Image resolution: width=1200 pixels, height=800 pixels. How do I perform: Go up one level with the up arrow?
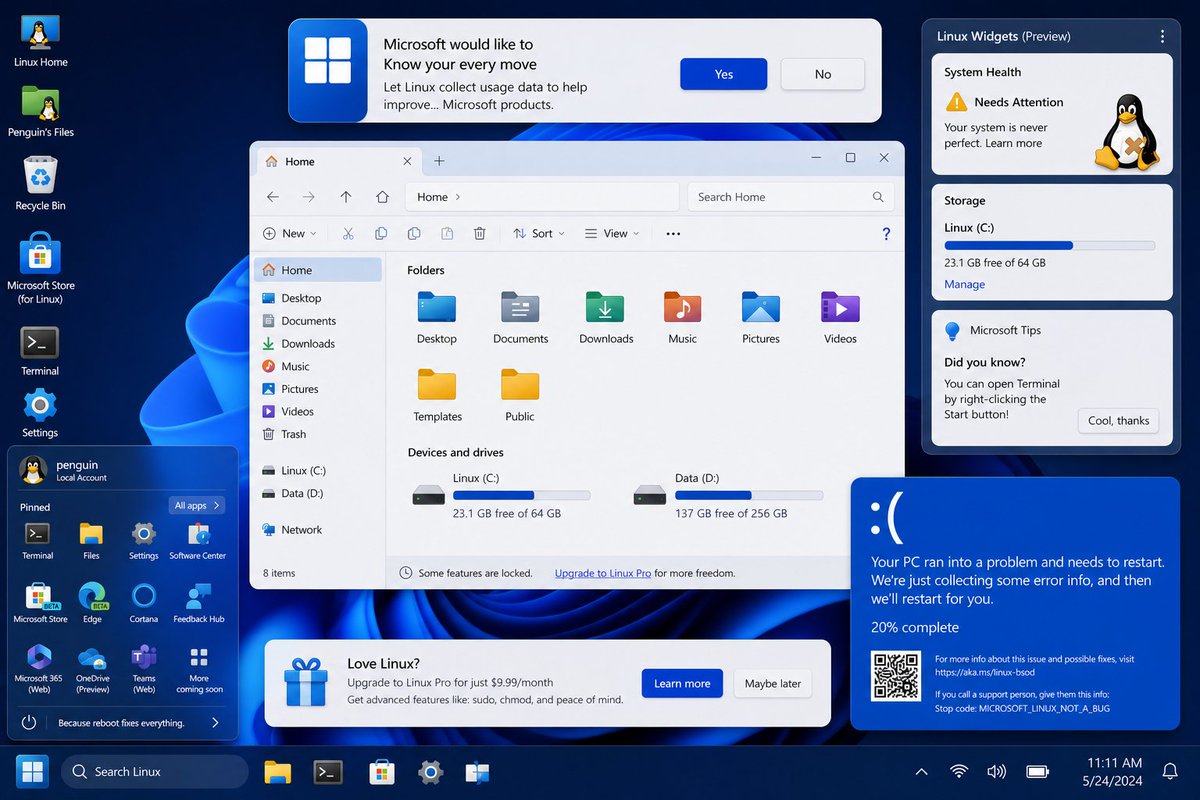click(346, 197)
